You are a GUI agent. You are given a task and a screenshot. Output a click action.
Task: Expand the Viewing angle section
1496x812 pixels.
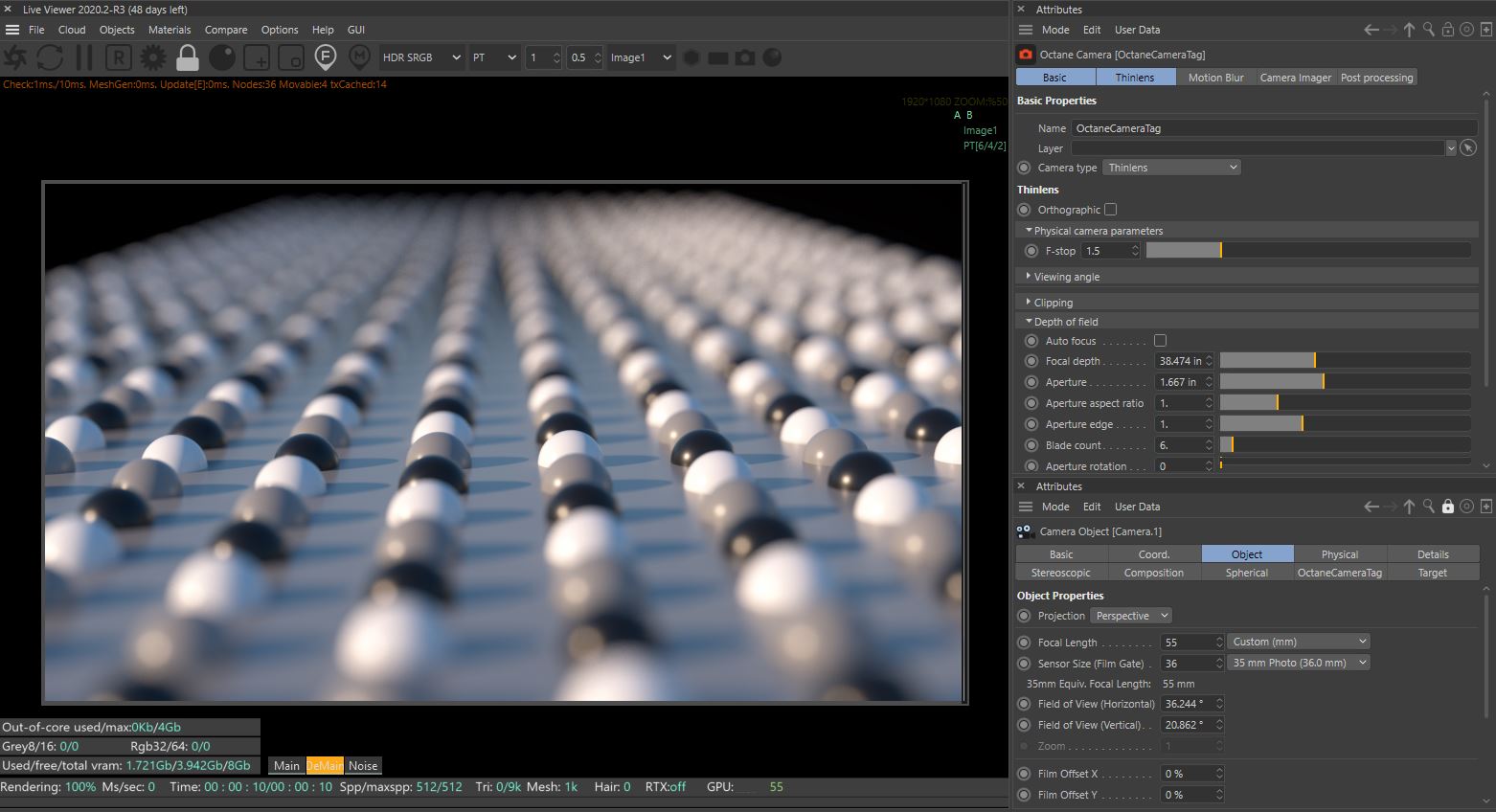tap(1066, 277)
